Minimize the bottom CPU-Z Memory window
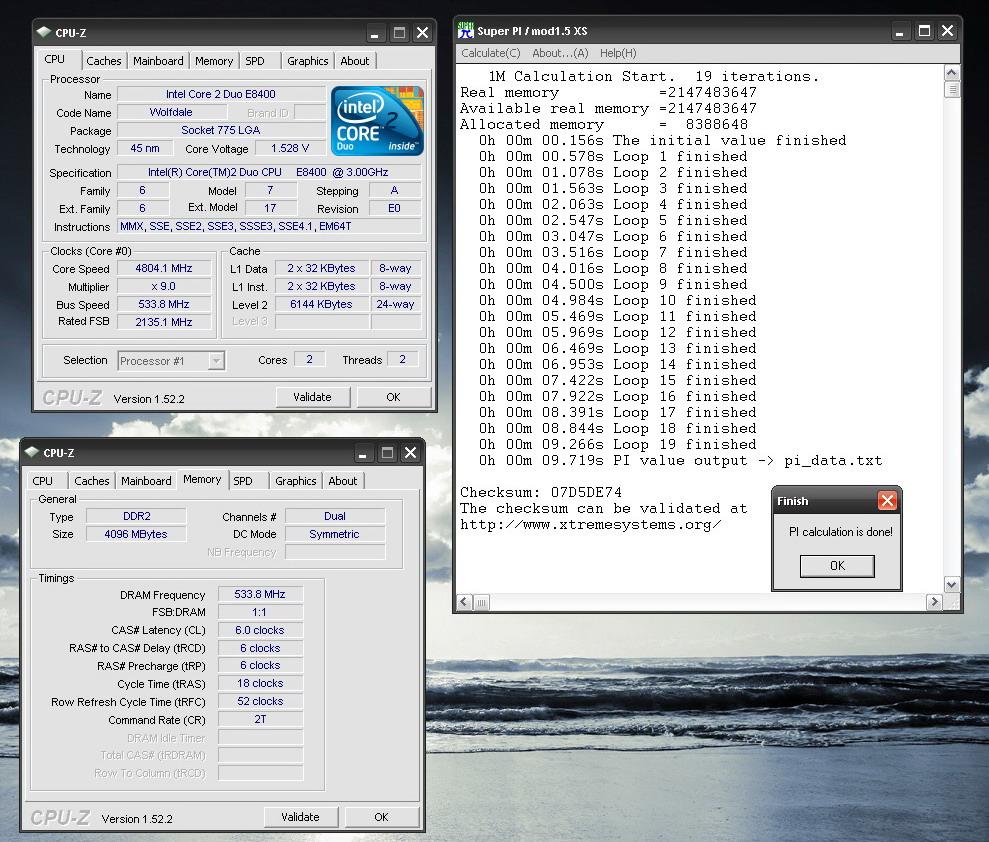Image resolution: width=989 pixels, height=842 pixels. click(x=363, y=453)
